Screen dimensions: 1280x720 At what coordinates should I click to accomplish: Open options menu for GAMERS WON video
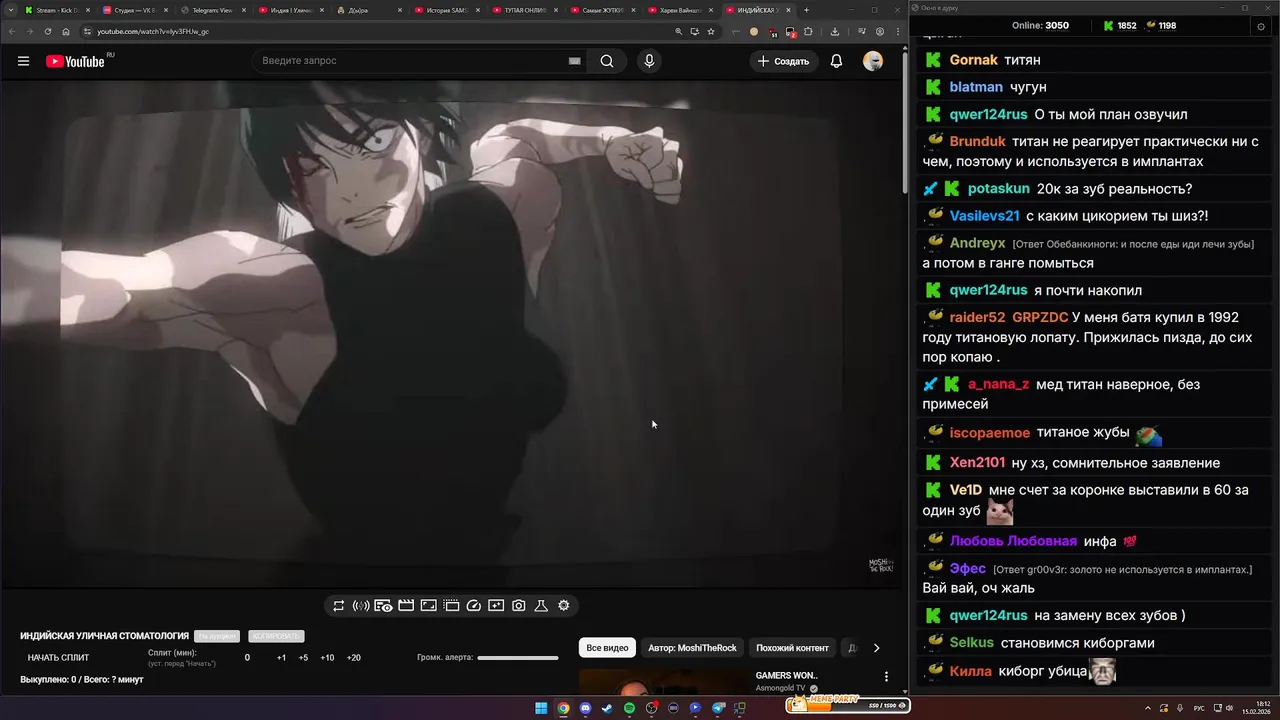(886, 677)
